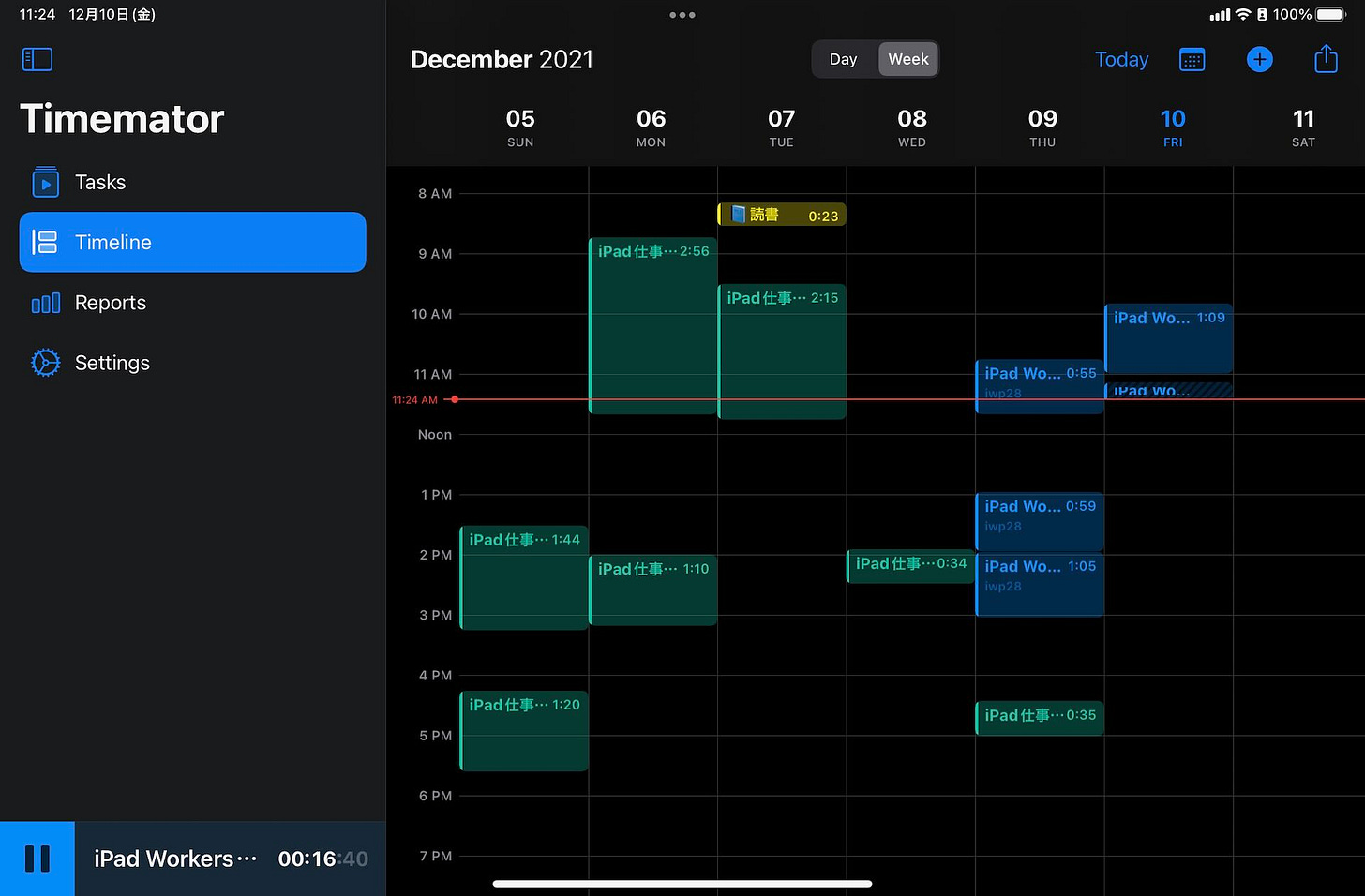Screen dimensions: 1365x896
Task: Open Sunday's iPad仕事 1:44 entry
Action: [524, 577]
